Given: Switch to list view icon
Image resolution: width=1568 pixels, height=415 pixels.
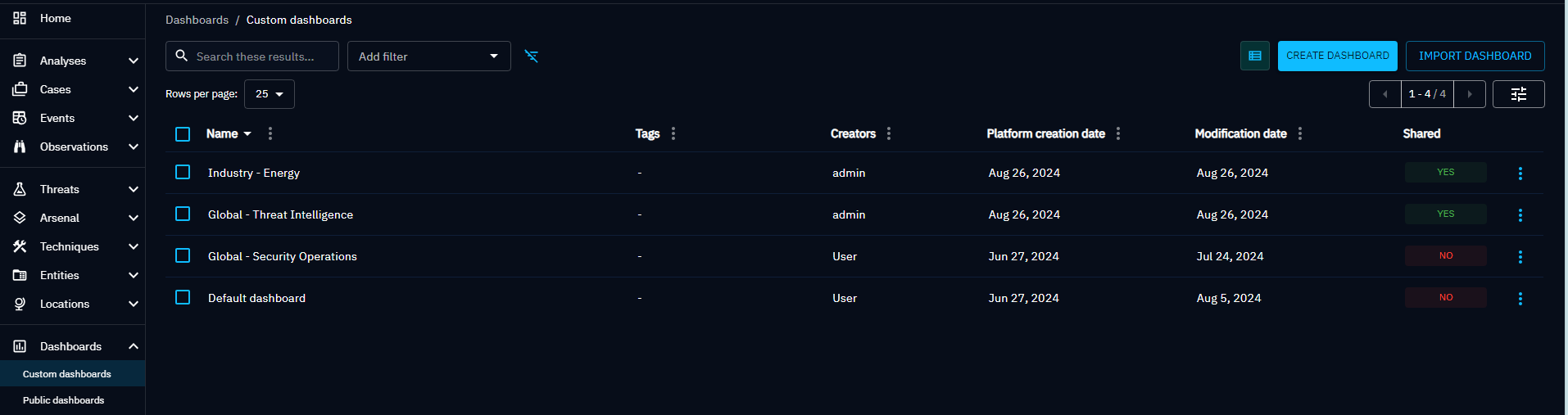Looking at the screenshot, I should point(1254,56).
